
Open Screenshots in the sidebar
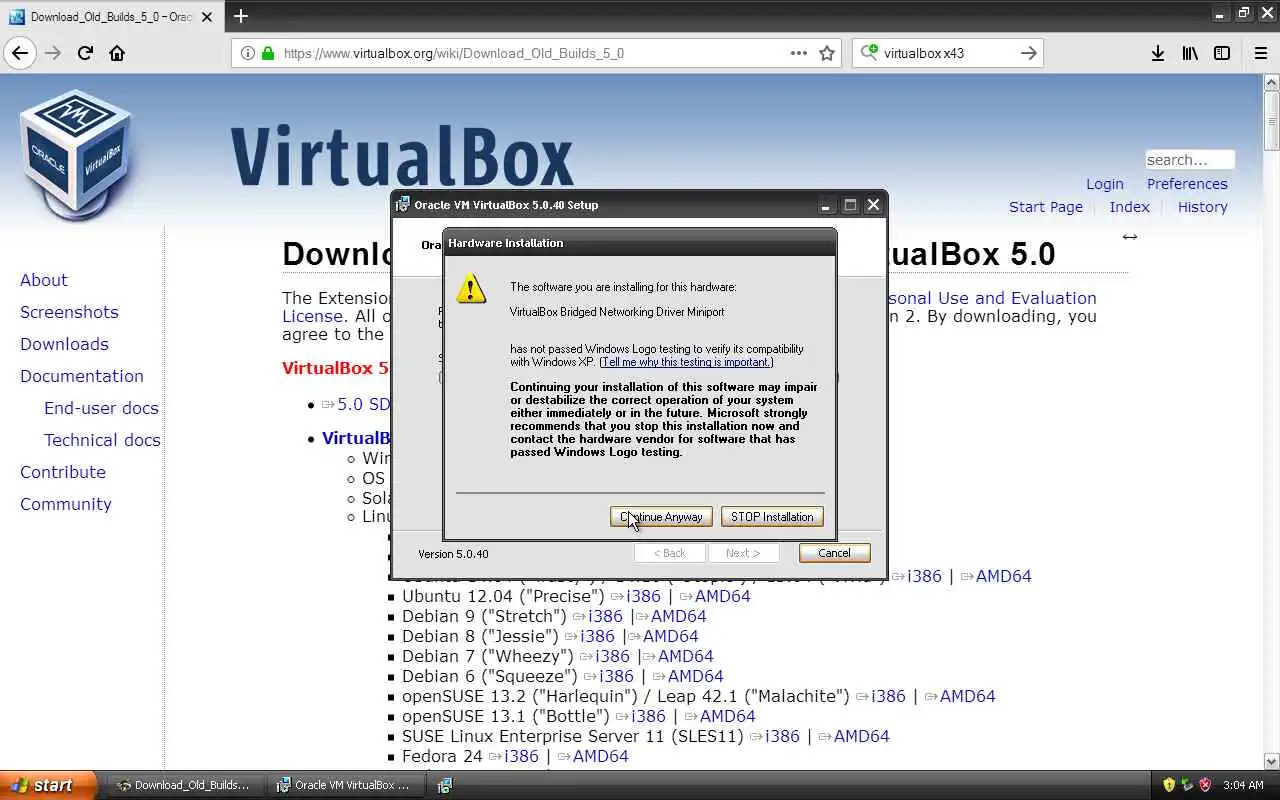[69, 312]
